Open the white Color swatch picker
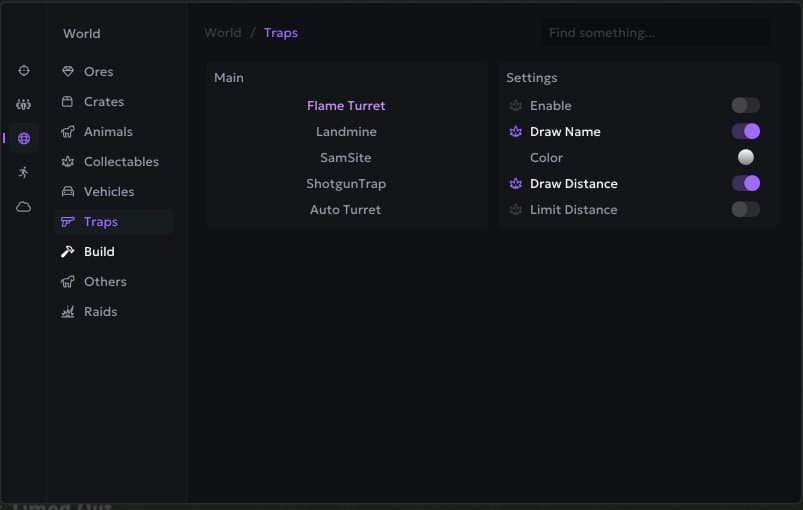The height and width of the screenshot is (510, 803). [x=746, y=157]
